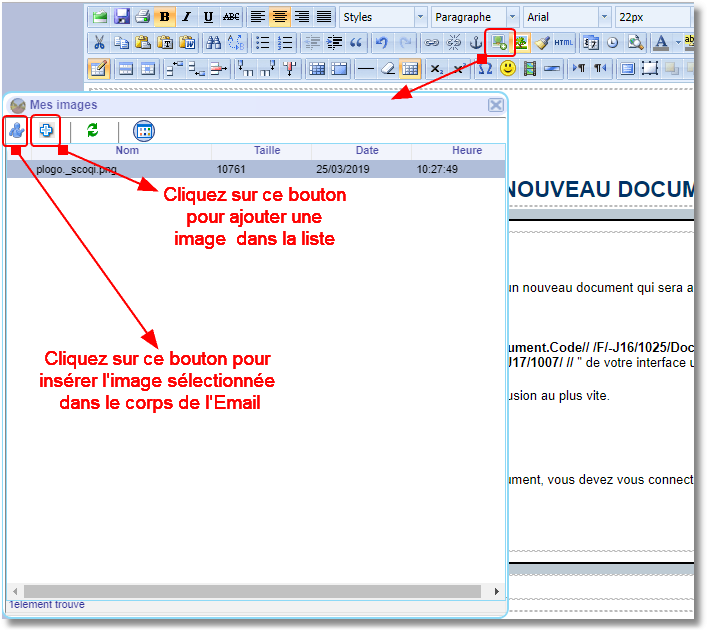Toggle Underline formatting
The height and width of the screenshot is (633, 708).
[x=208, y=17]
